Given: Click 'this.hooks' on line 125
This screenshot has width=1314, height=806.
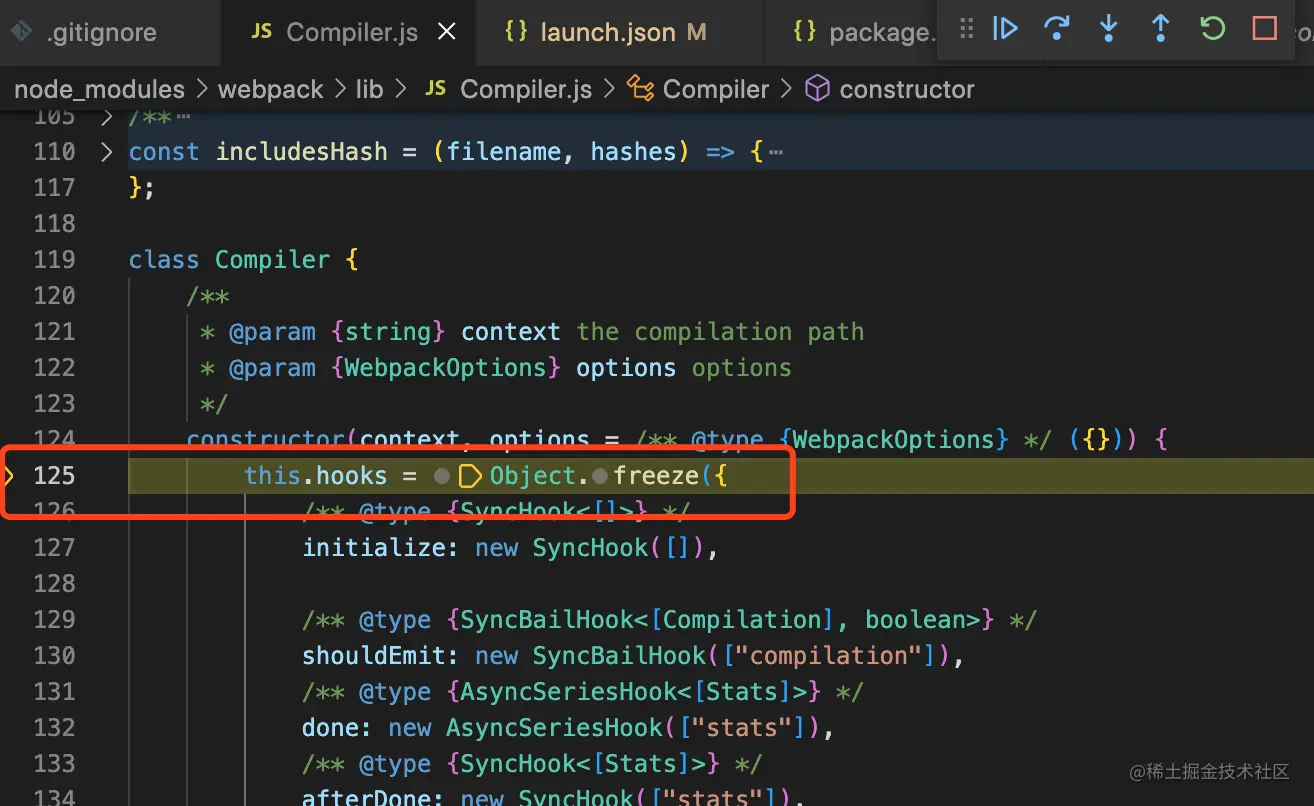Looking at the screenshot, I should click(x=316, y=476).
